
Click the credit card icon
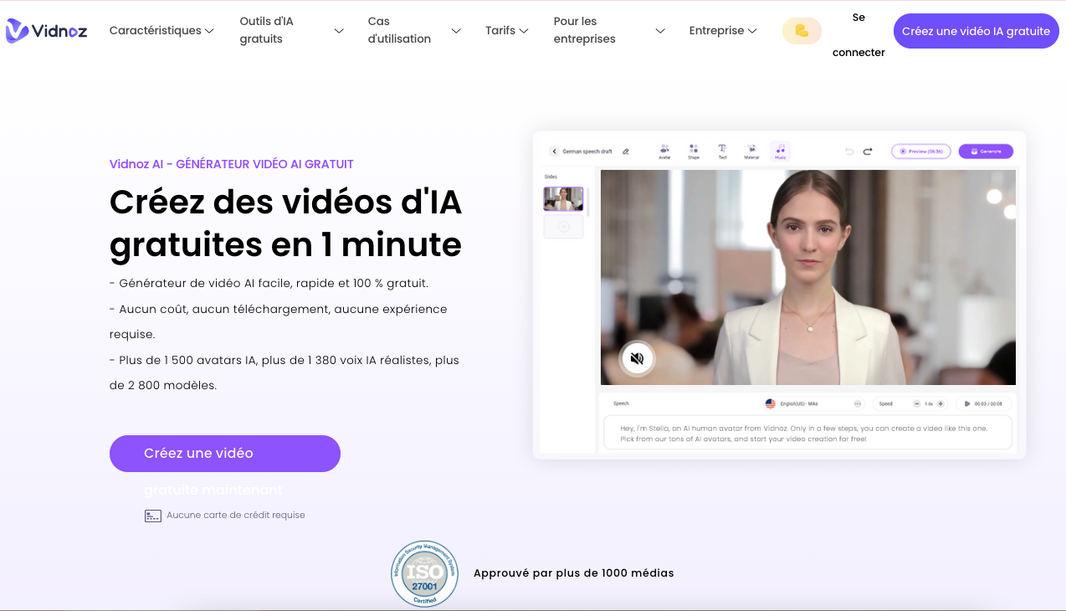(153, 516)
